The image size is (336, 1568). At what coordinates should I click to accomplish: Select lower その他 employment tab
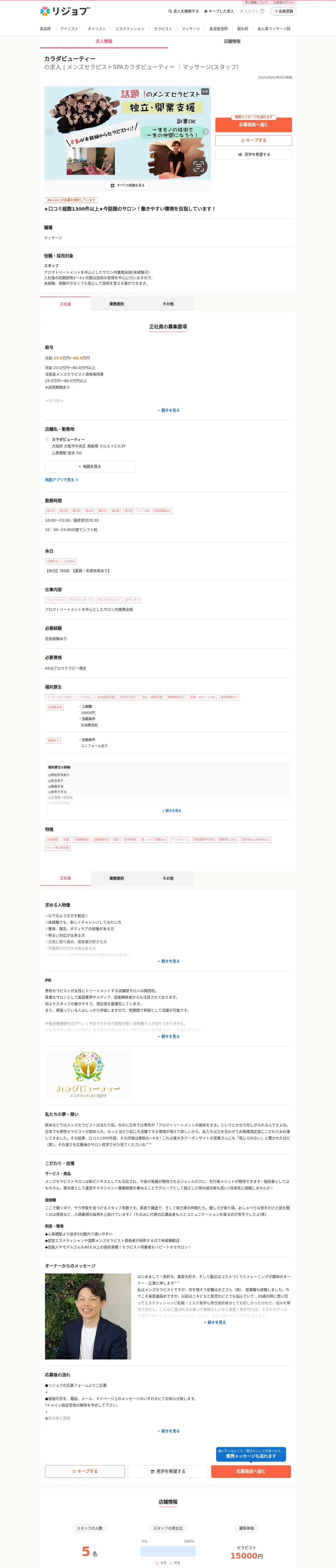pyautogui.click(x=168, y=878)
